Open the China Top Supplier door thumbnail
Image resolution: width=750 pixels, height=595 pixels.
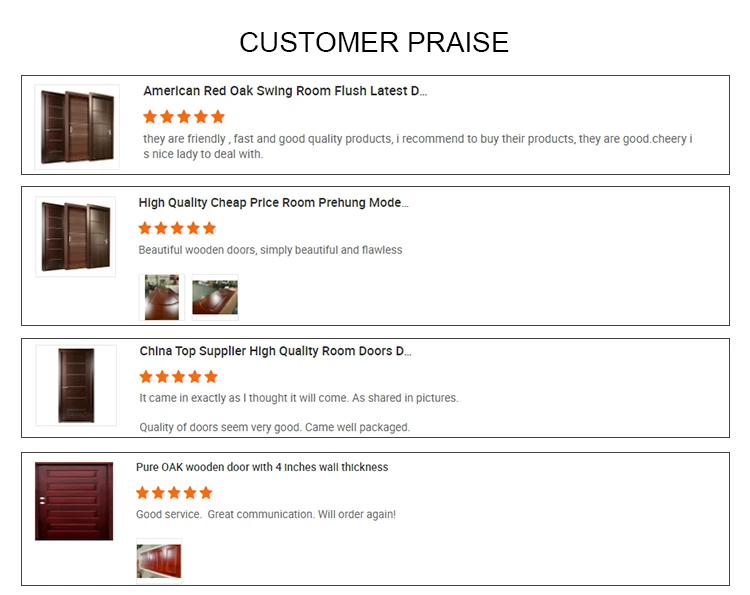coord(76,385)
